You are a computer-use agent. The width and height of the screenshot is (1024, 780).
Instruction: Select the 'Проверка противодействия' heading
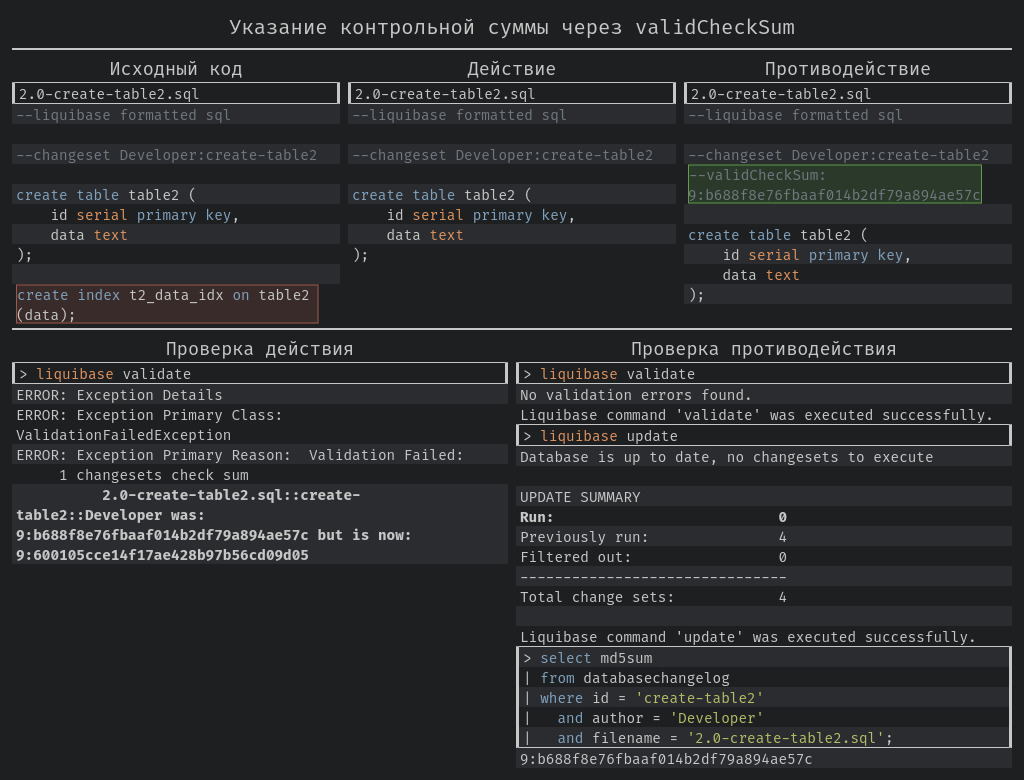point(763,349)
